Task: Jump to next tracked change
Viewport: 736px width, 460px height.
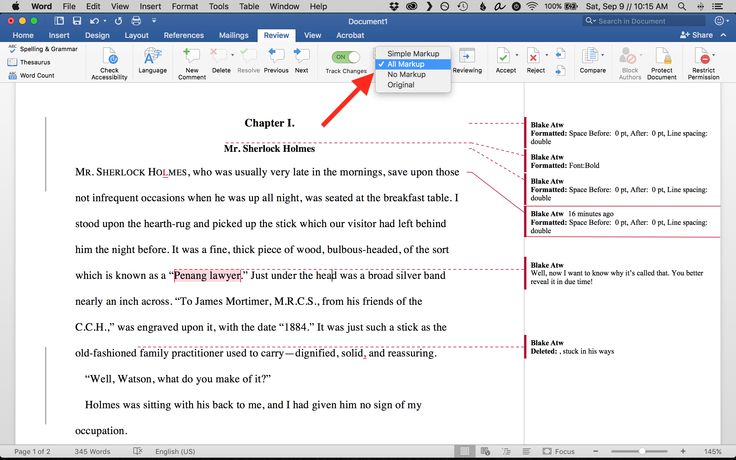Action: click(x=560, y=71)
